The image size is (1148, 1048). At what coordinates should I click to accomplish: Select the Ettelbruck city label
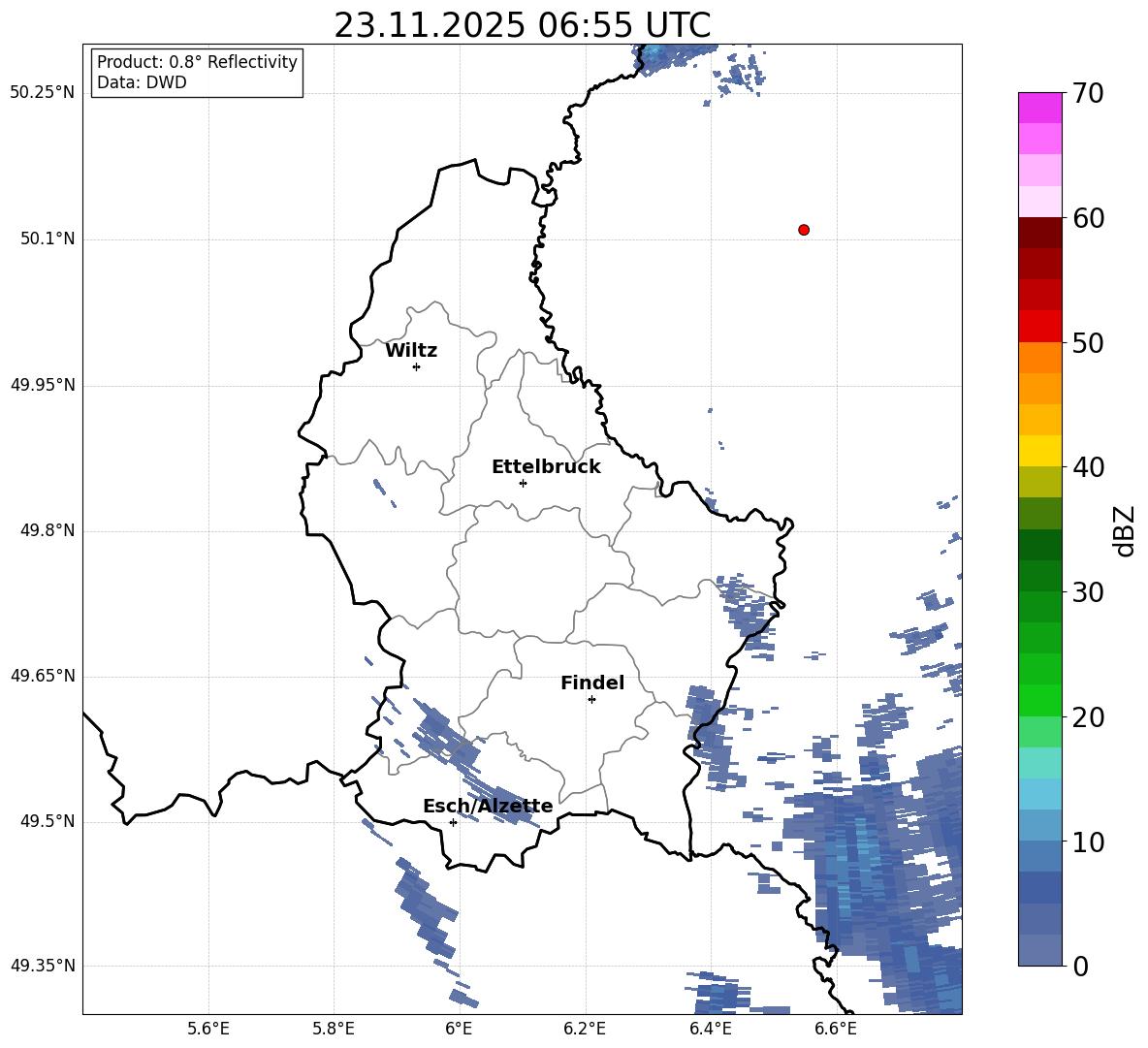pos(546,467)
